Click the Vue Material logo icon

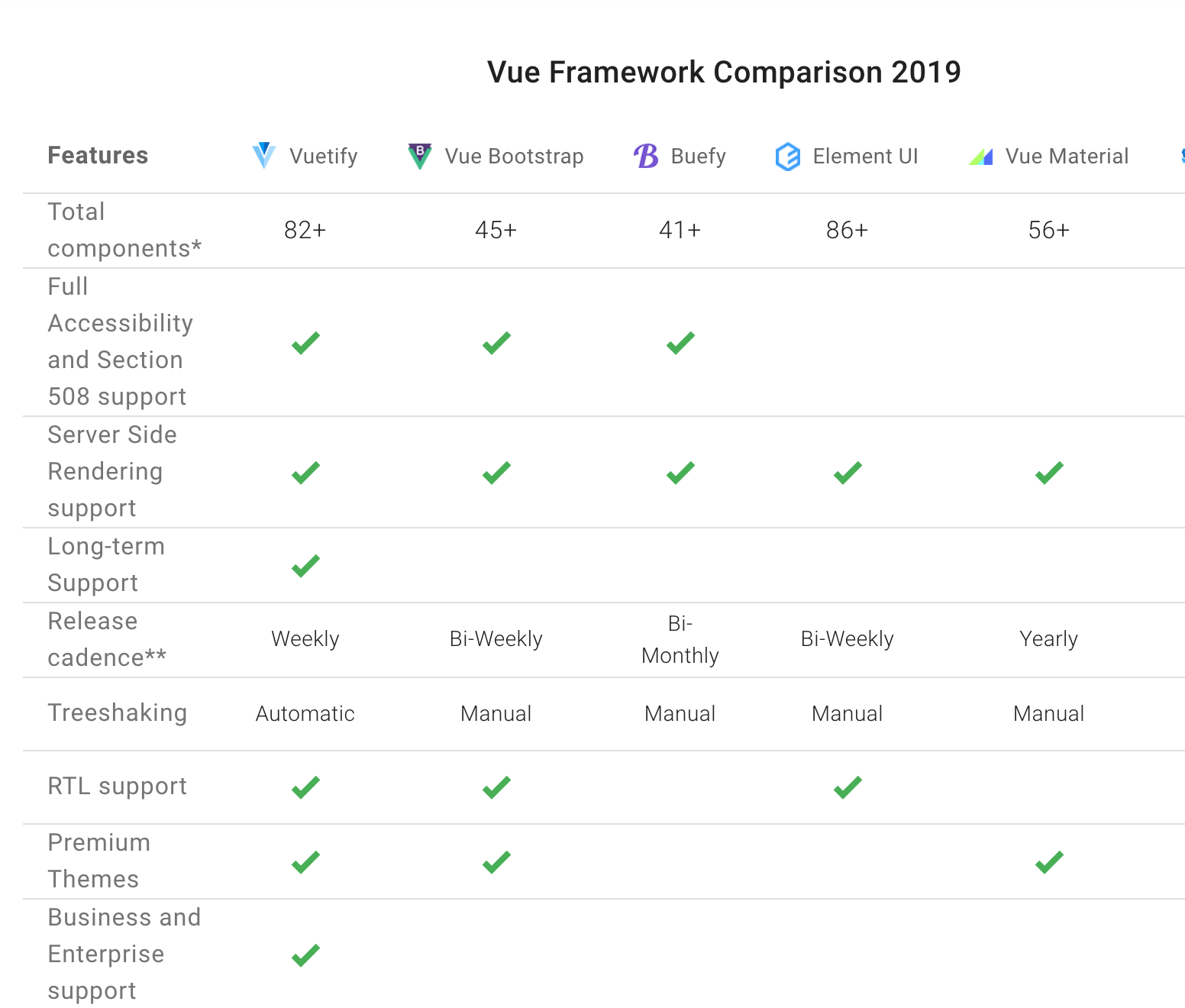pos(981,157)
